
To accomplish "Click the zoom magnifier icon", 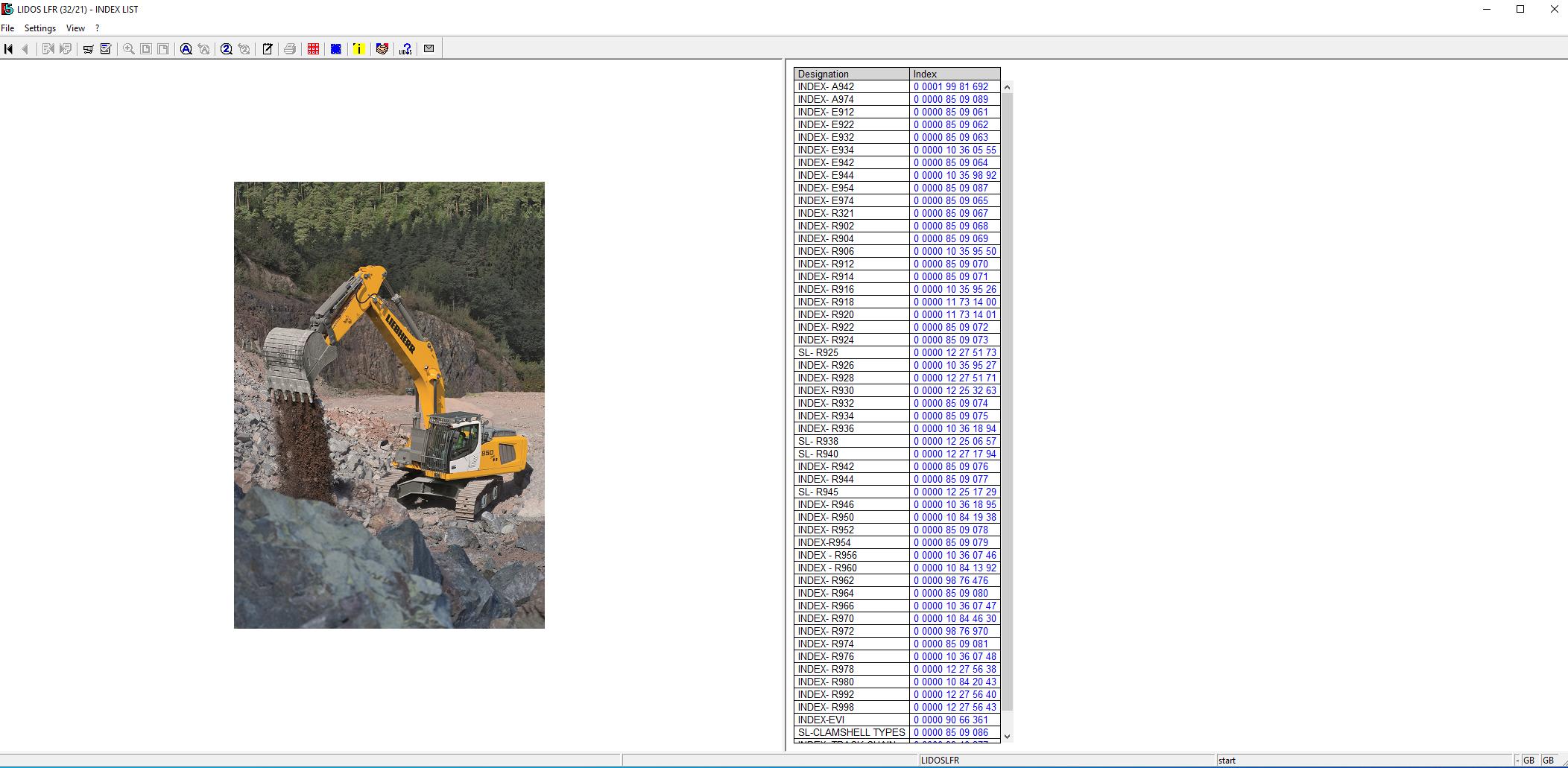I will [x=129, y=49].
